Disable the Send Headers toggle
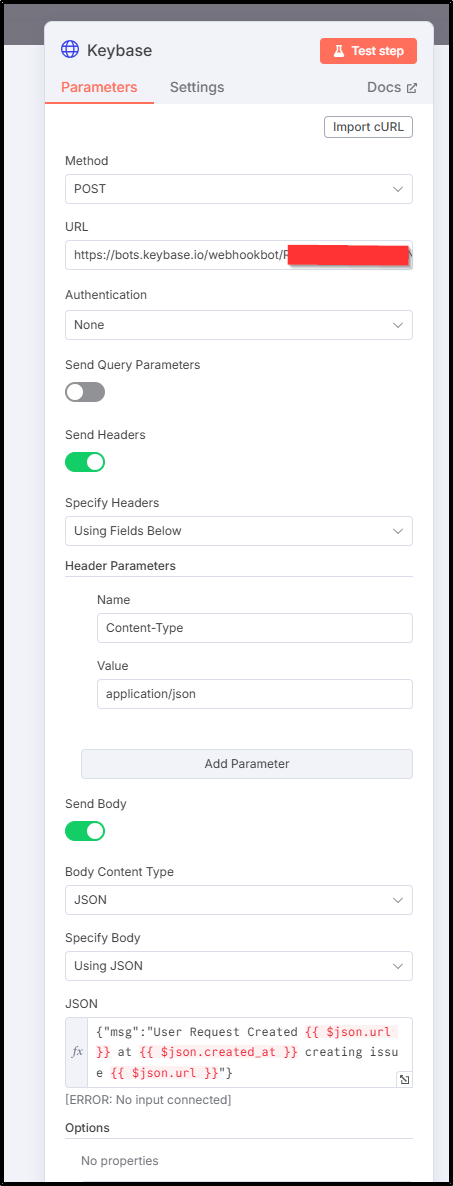The image size is (453, 1186). [x=85, y=461]
